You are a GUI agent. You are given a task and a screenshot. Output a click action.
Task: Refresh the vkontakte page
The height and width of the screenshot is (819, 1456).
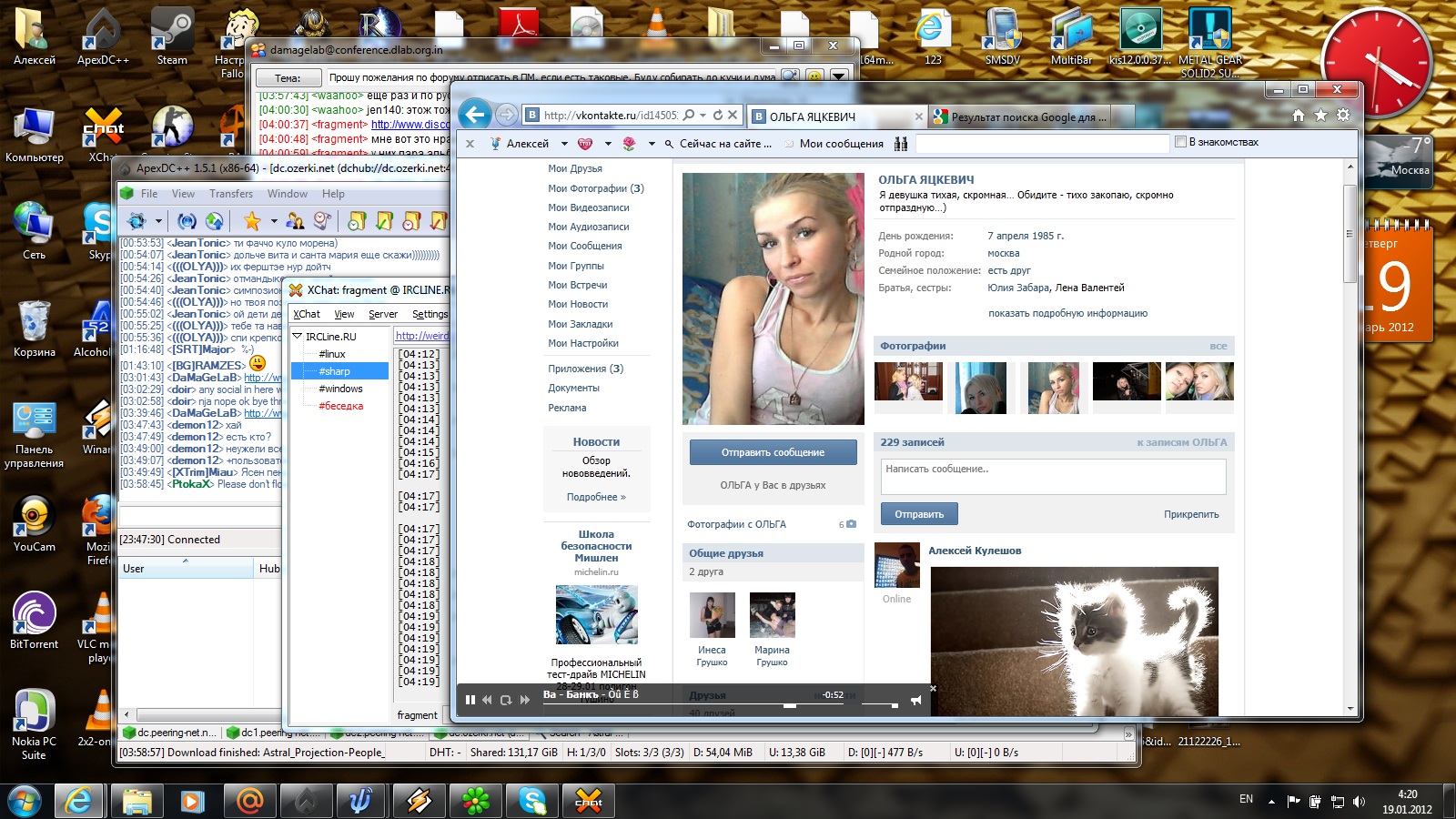[718, 116]
